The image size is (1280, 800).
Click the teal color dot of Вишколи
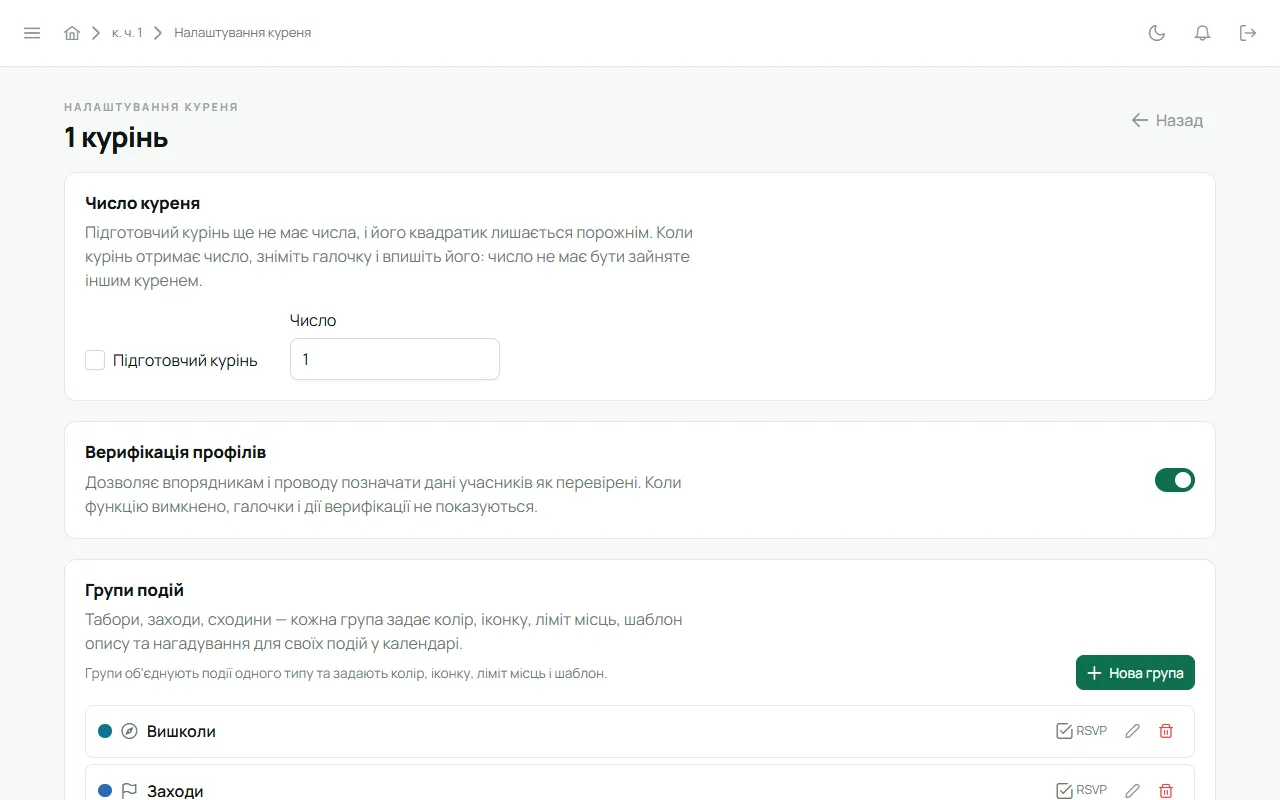(x=105, y=731)
